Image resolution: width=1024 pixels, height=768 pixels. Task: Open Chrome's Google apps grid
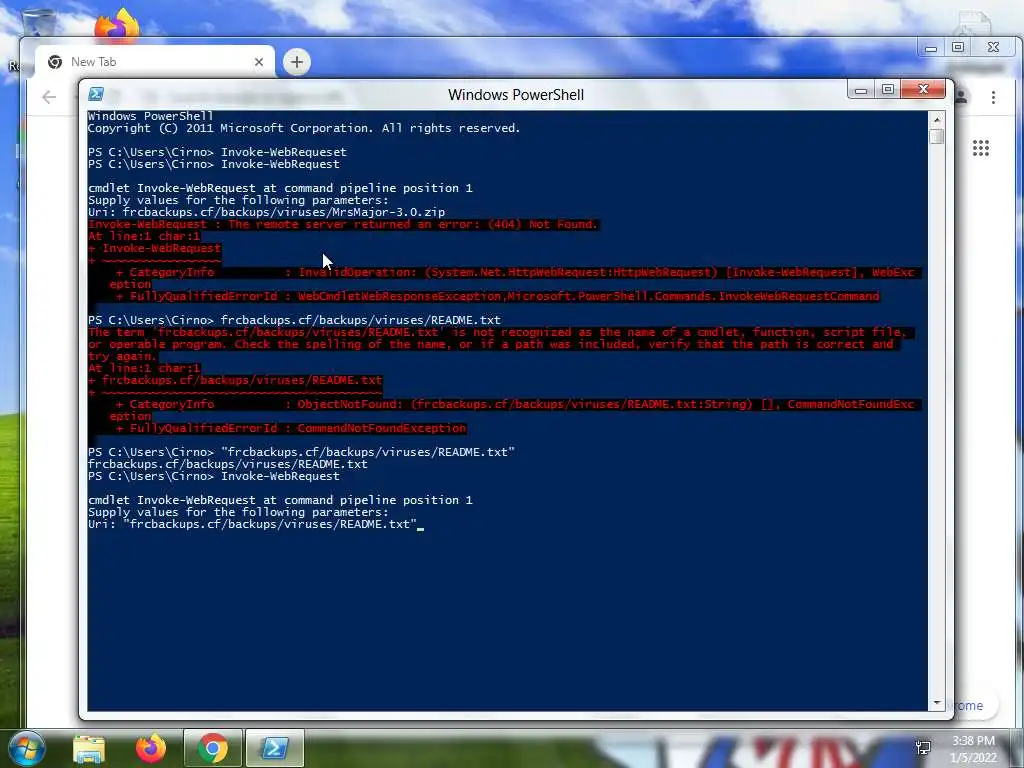click(x=980, y=148)
